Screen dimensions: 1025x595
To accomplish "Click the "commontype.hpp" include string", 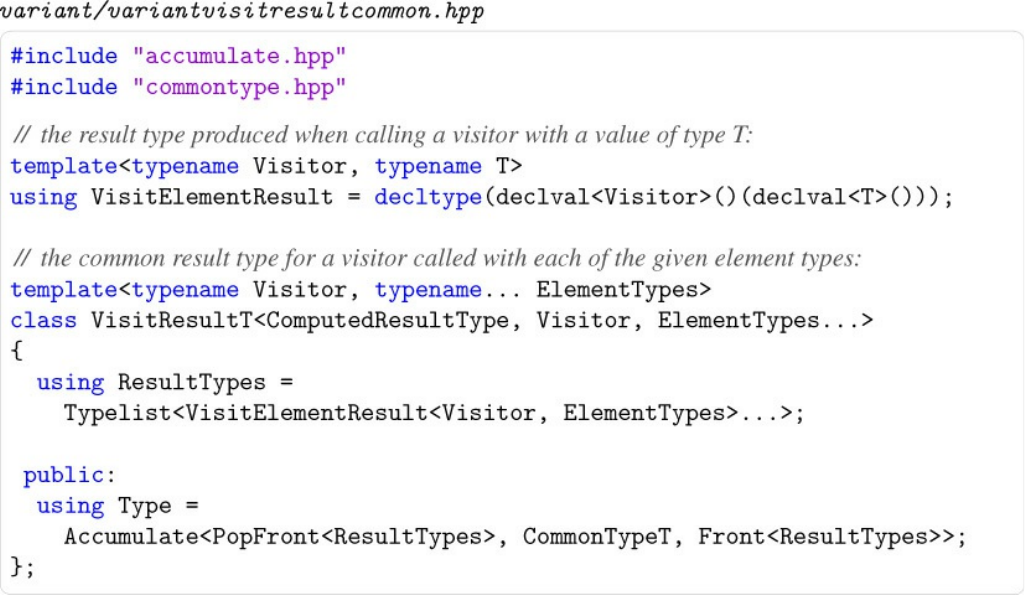I will pos(240,87).
